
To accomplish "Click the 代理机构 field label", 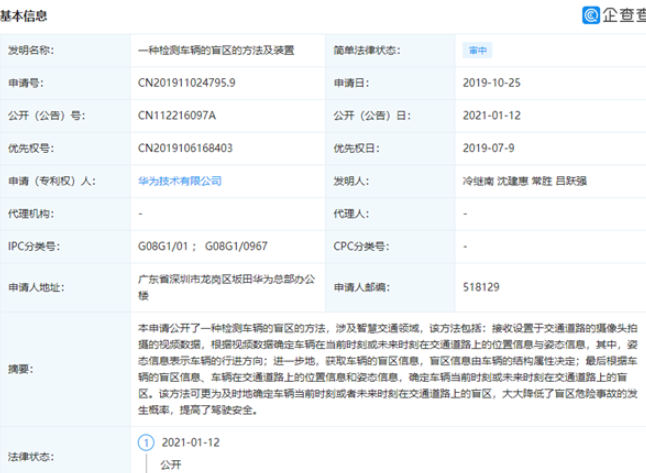I will pyautogui.click(x=31, y=213).
